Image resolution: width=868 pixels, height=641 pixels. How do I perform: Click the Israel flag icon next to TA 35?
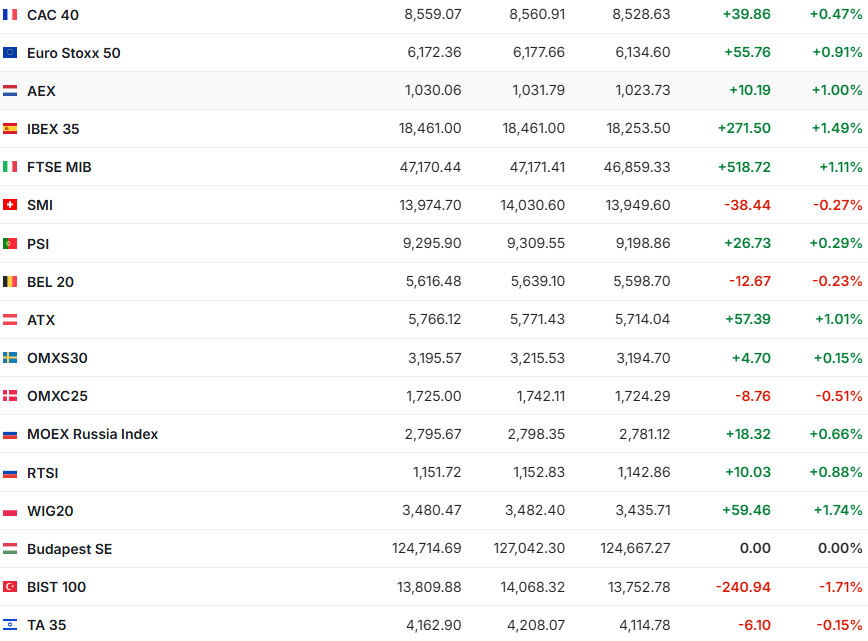point(10,625)
